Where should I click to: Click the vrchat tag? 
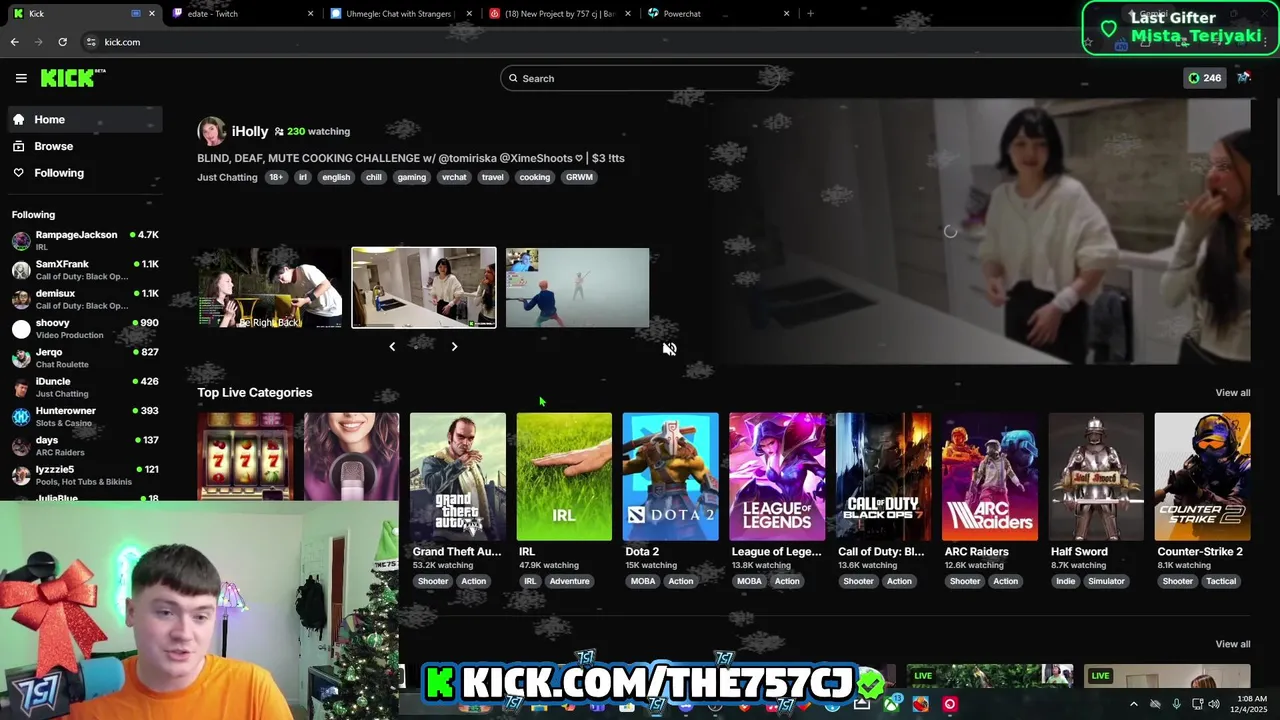(454, 177)
